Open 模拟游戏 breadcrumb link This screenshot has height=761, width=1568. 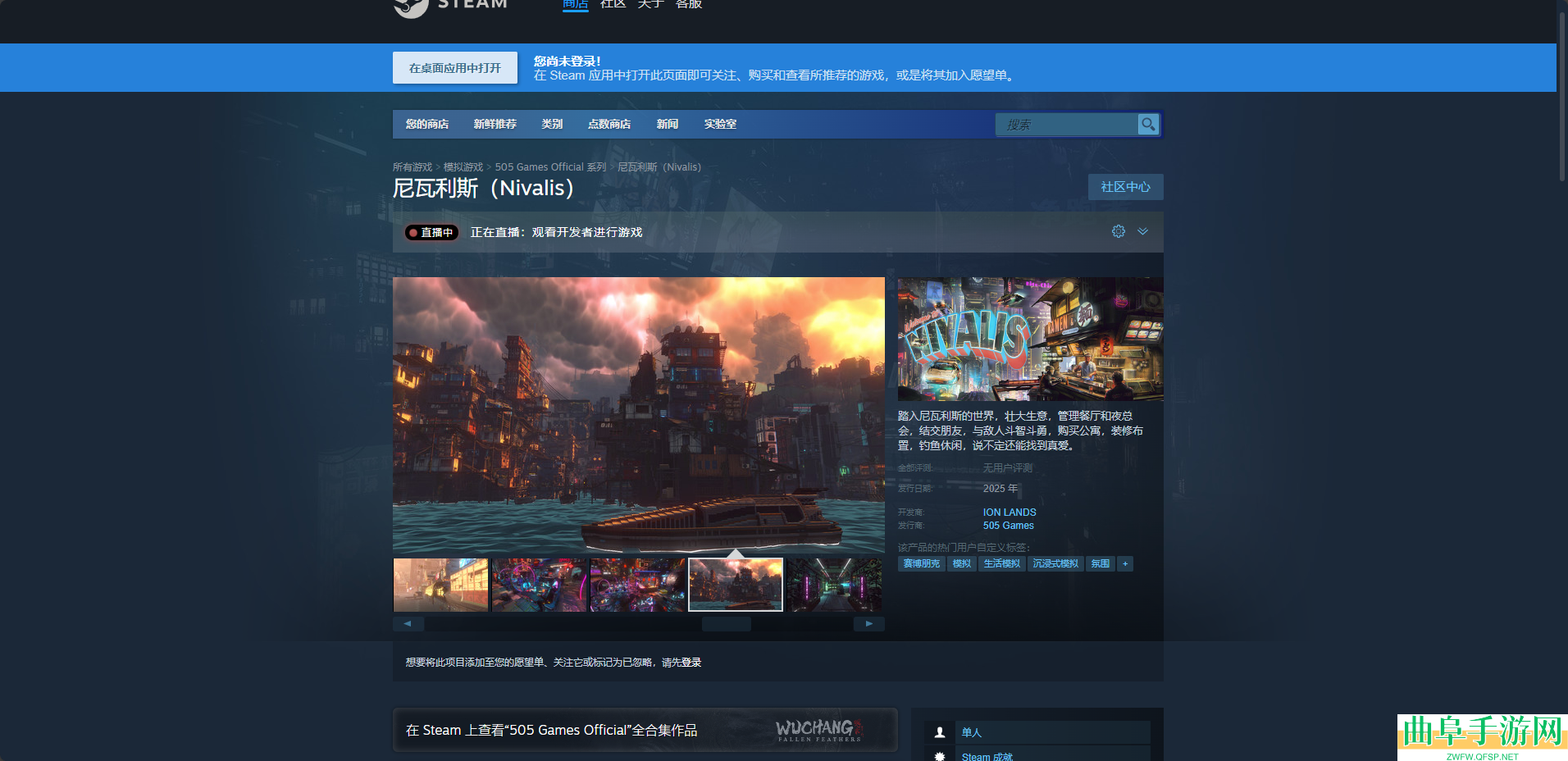[x=463, y=167]
